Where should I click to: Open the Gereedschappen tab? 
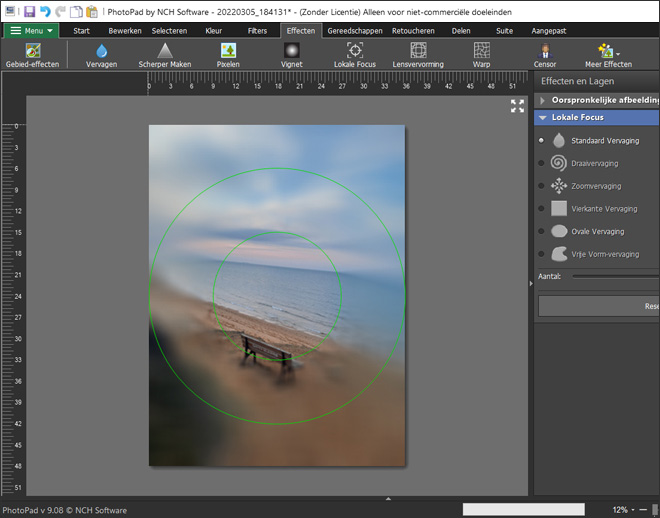click(355, 31)
